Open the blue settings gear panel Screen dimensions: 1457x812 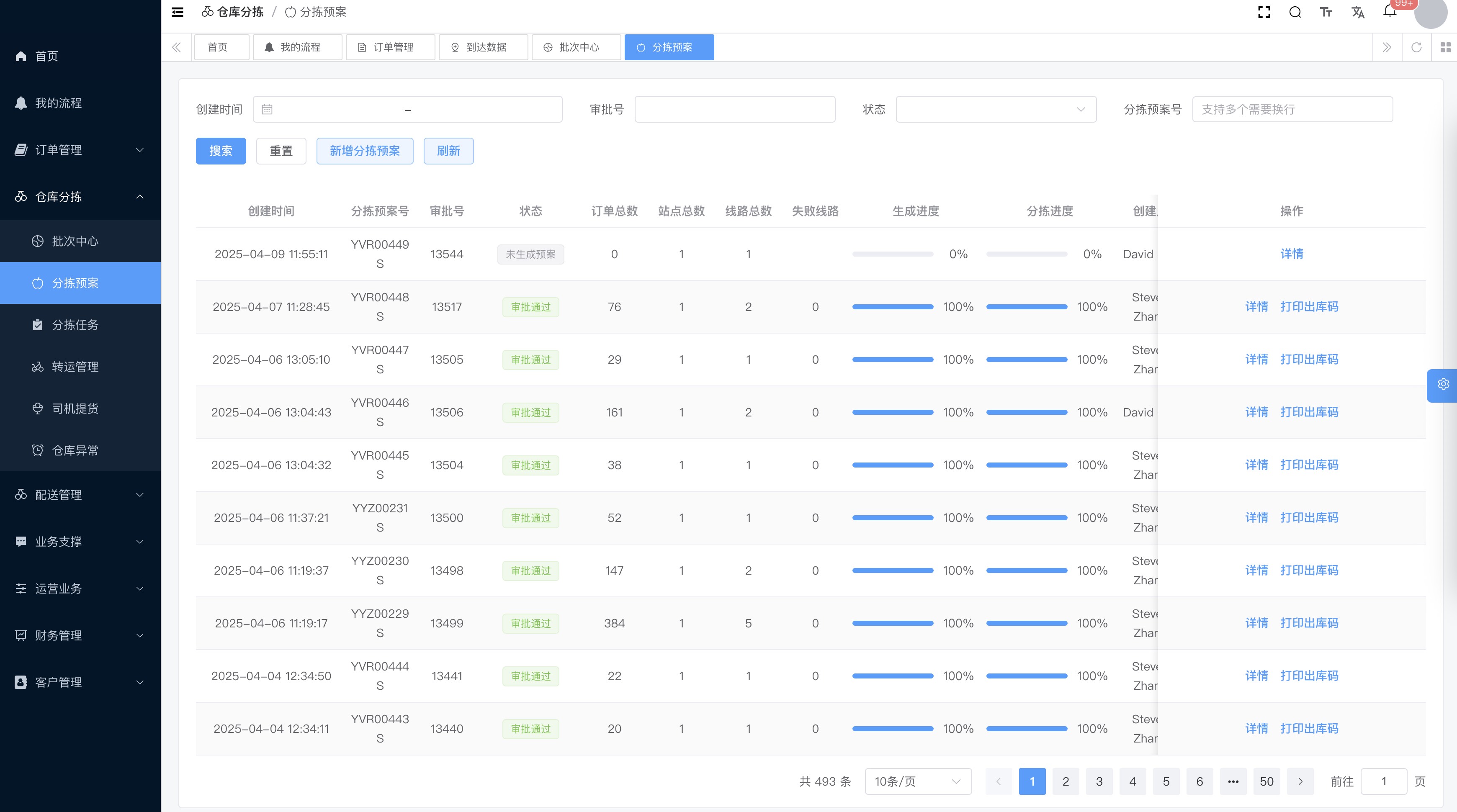pos(1443,385)
